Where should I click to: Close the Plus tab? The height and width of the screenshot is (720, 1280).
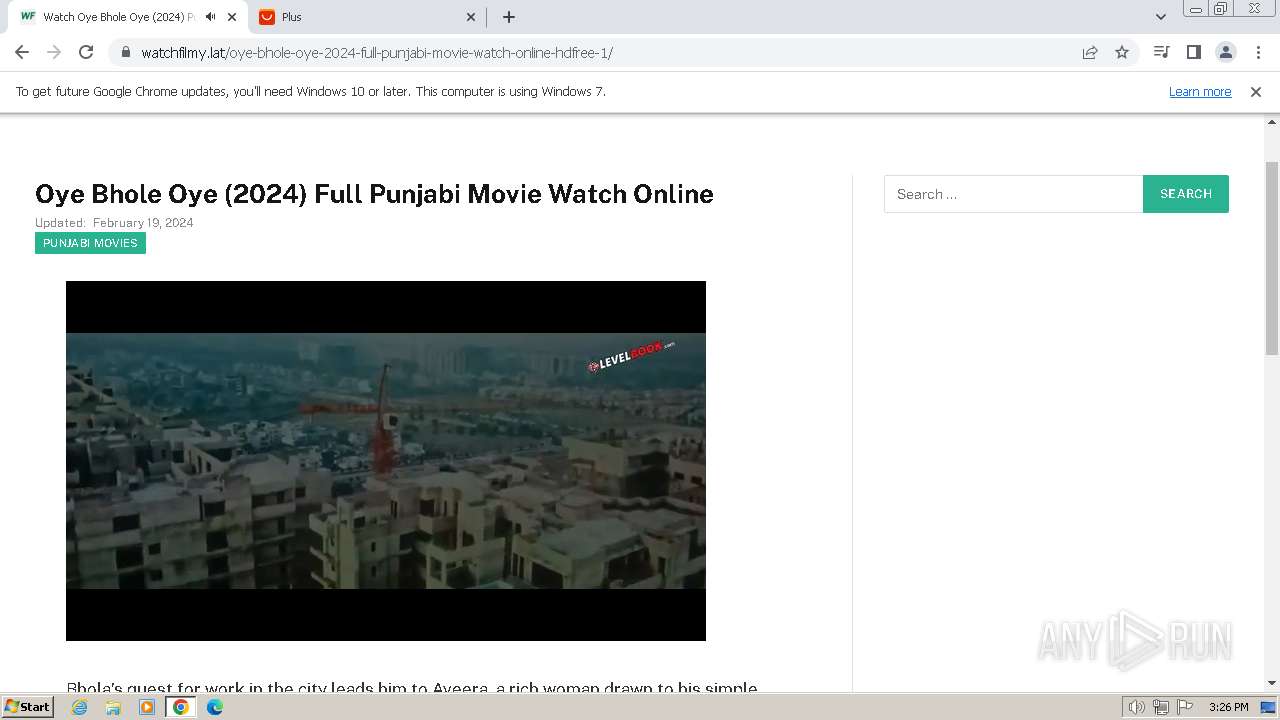point(472,17)
